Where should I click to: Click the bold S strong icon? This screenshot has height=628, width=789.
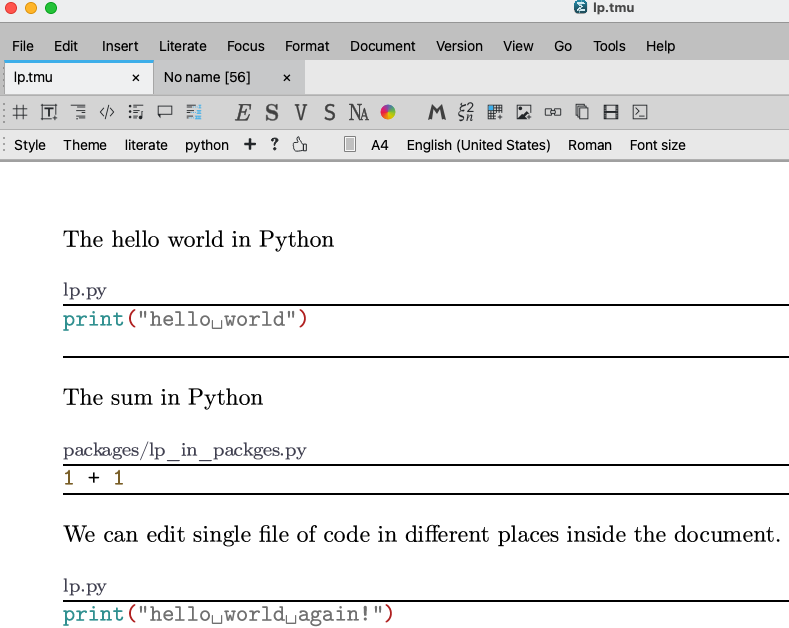pyautogui.click(x=272, y=112)
